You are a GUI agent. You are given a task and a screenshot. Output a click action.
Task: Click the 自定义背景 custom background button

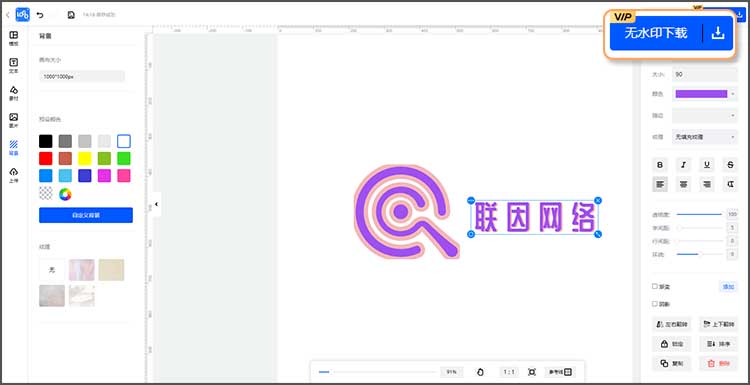pyautogui.click(x=86, y=215)
